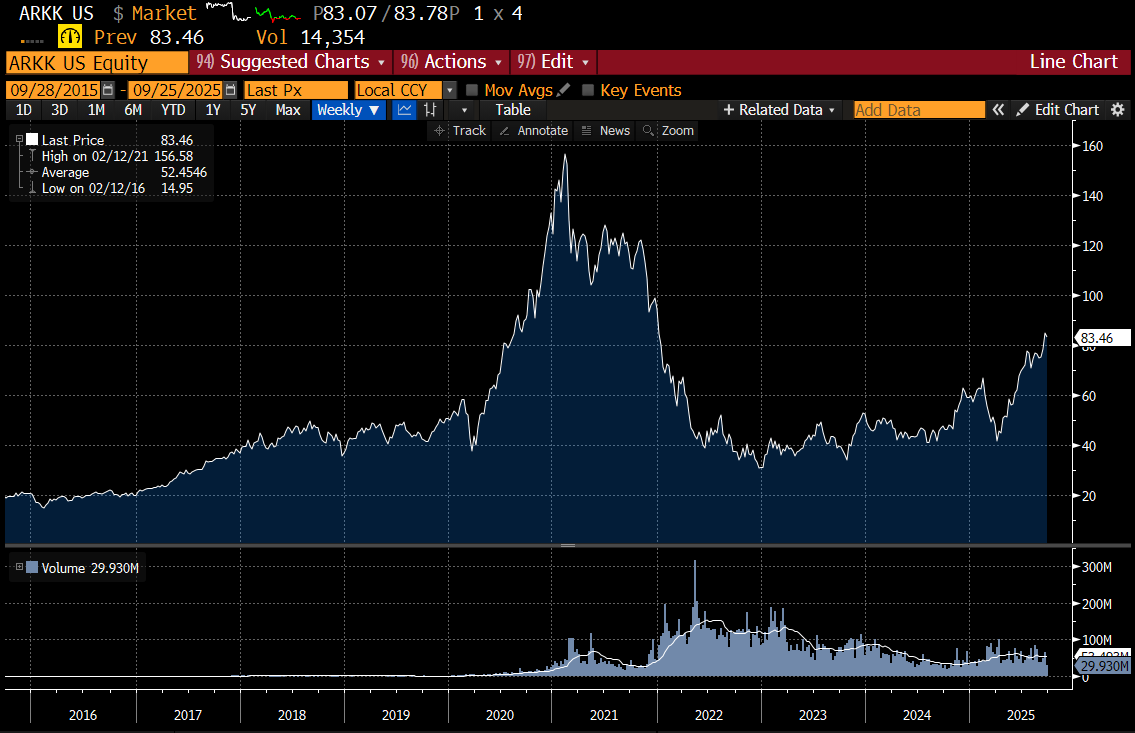Click the Line Chart title label

1074,62
